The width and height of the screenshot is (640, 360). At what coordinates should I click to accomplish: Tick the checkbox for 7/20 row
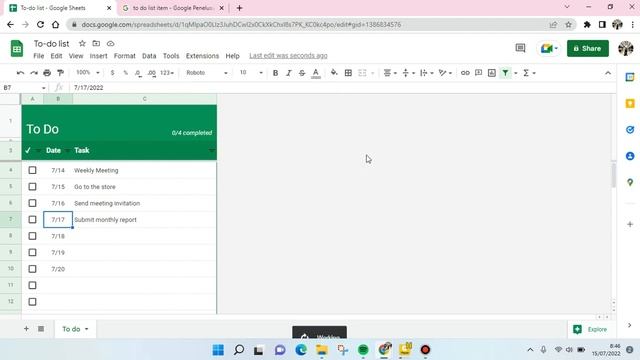click(32, 269)
